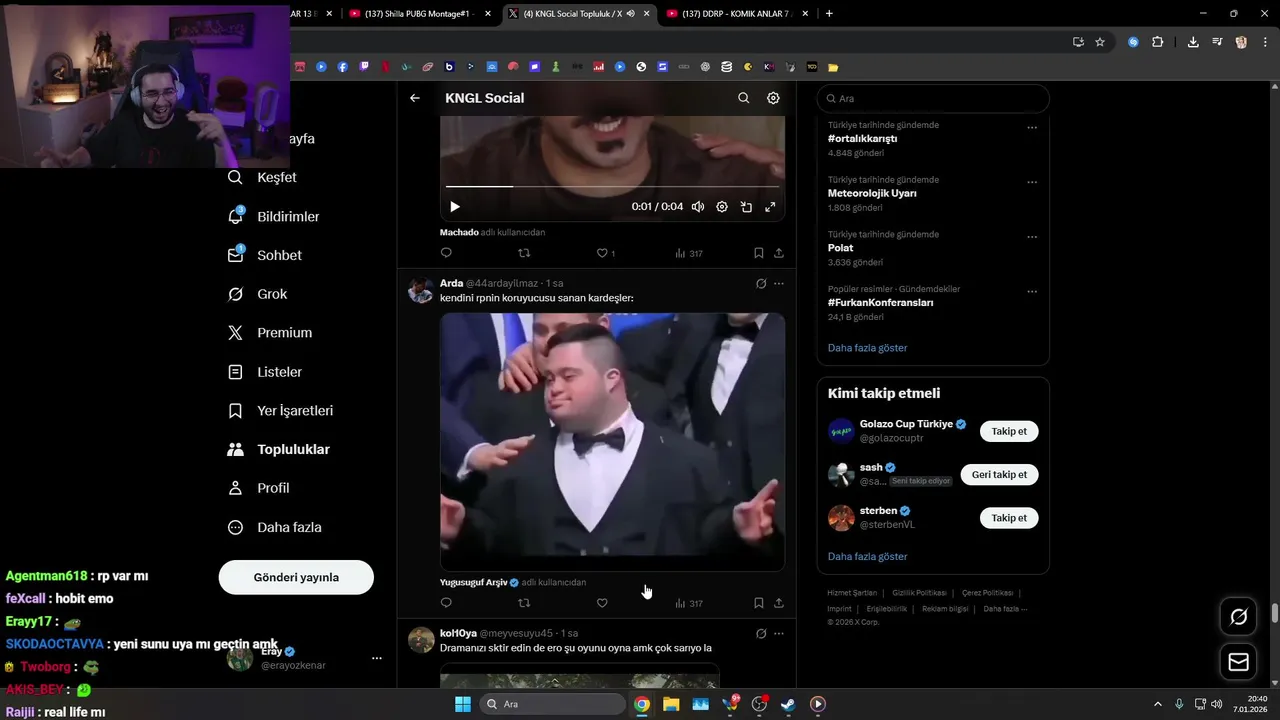Open floating messages envelope button

(x=1238, y=662)
